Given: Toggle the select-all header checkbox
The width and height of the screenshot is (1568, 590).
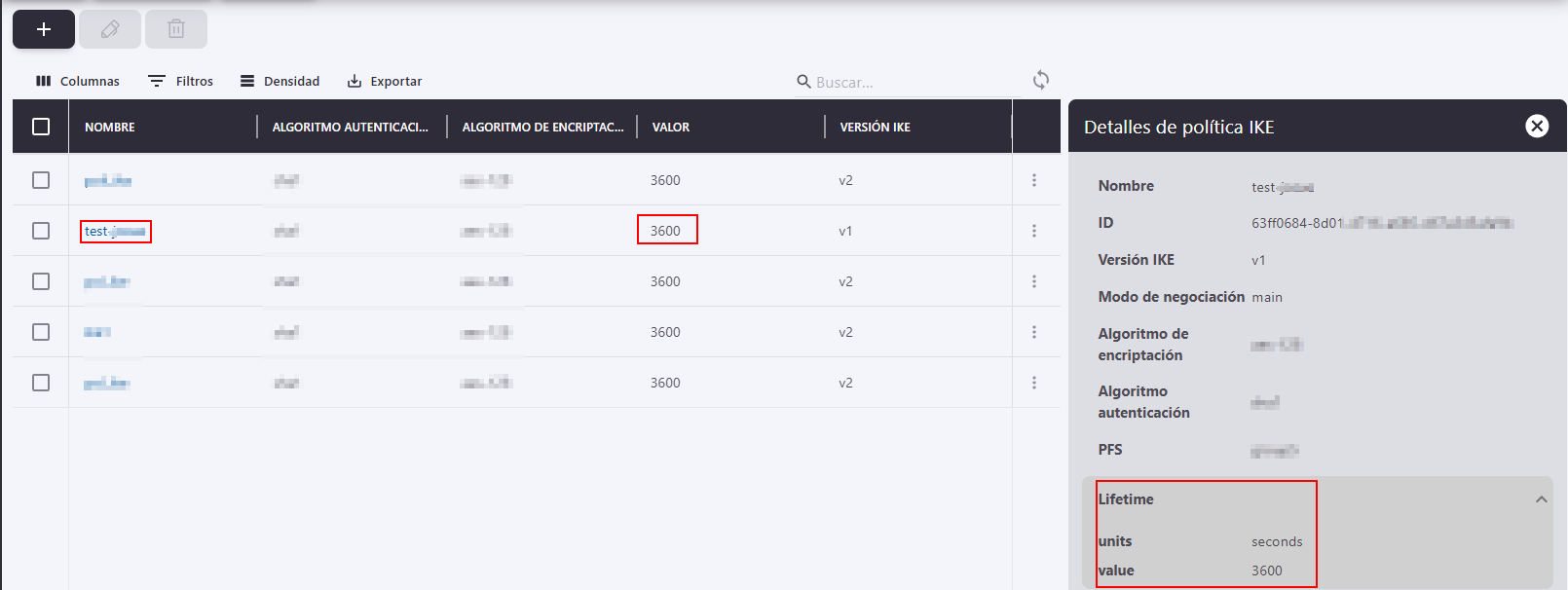Looking at the screenshot, I should tap(41, 127).
